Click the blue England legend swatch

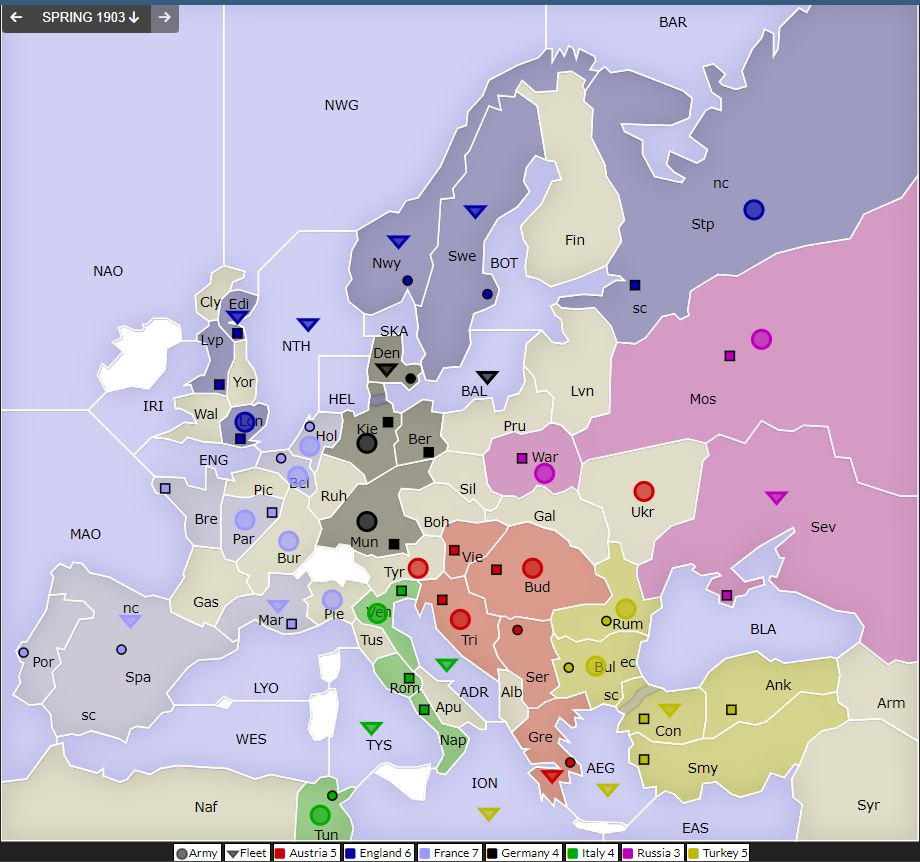tap(350, 853)
